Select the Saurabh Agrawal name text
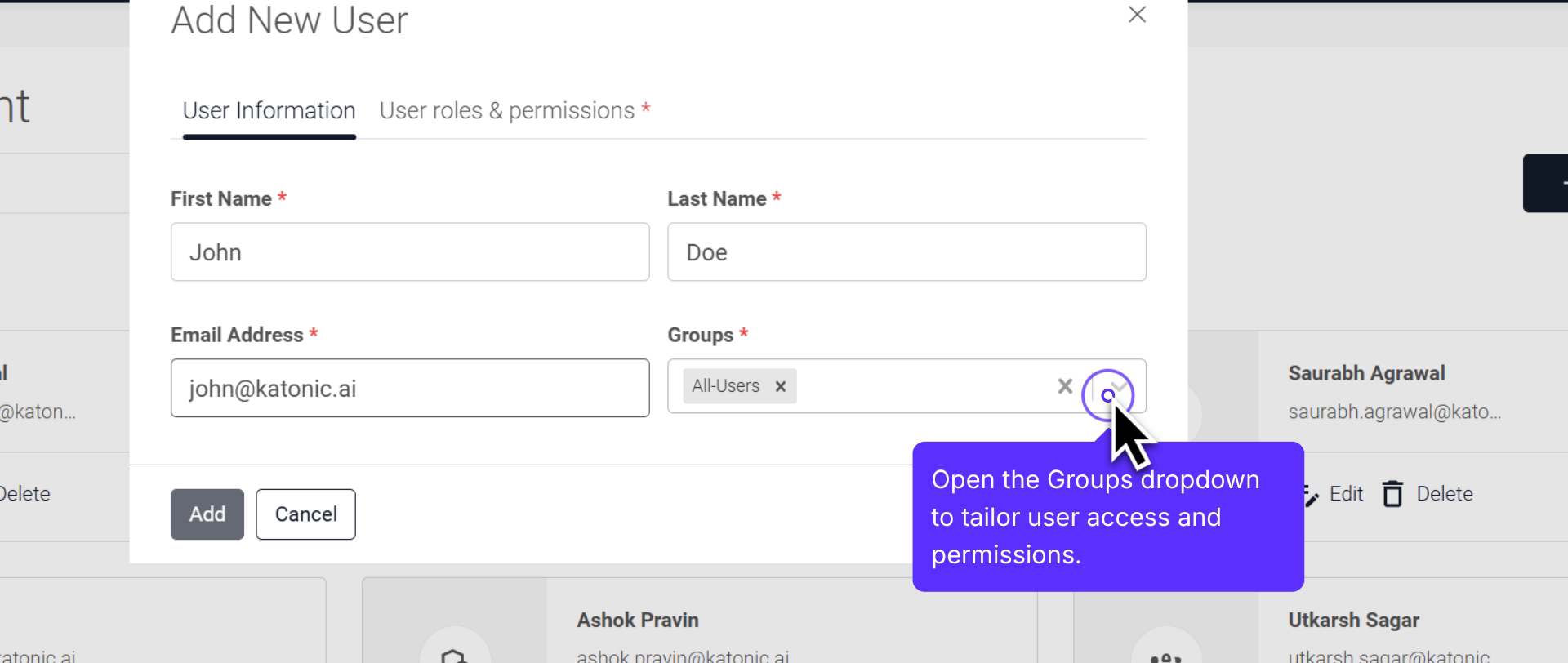The width and height of the screenshot is (1568, 663). click(x=1366, y=373)
